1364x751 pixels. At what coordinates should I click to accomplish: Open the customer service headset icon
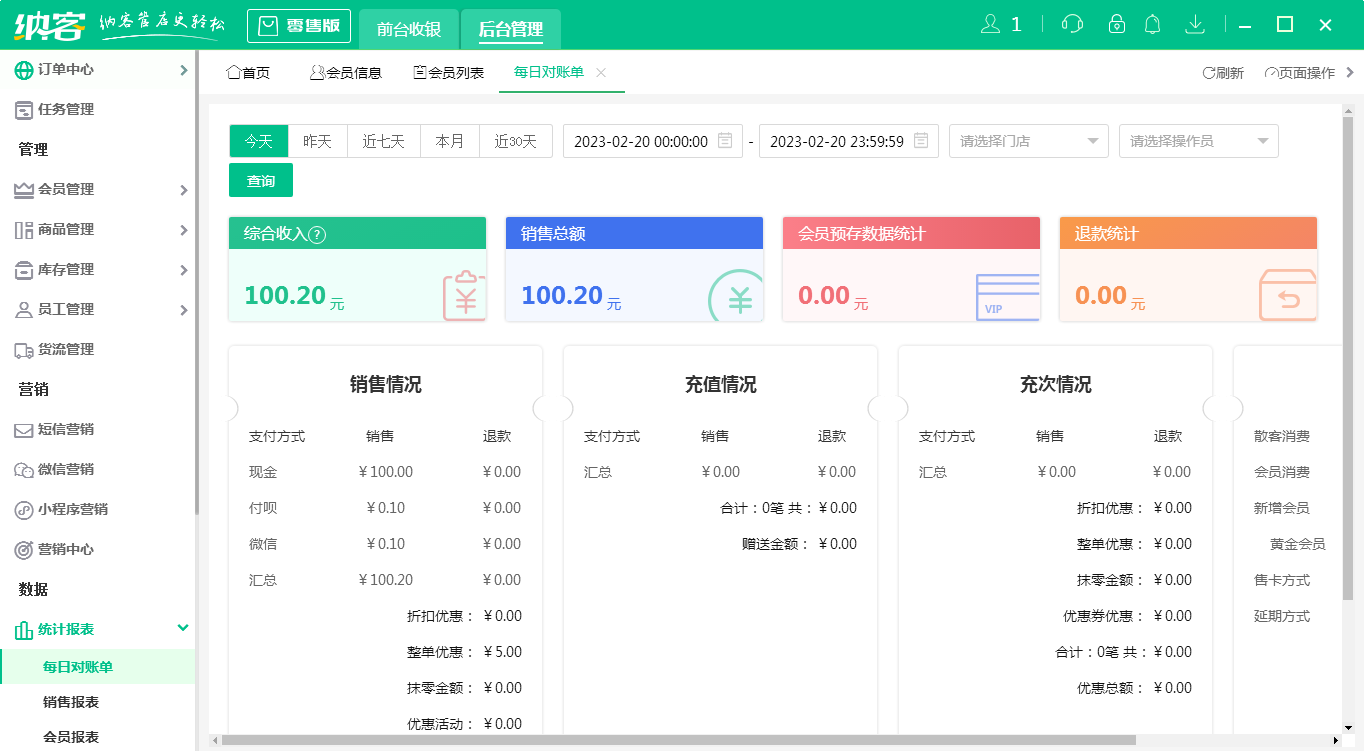tap(1071, 23)
